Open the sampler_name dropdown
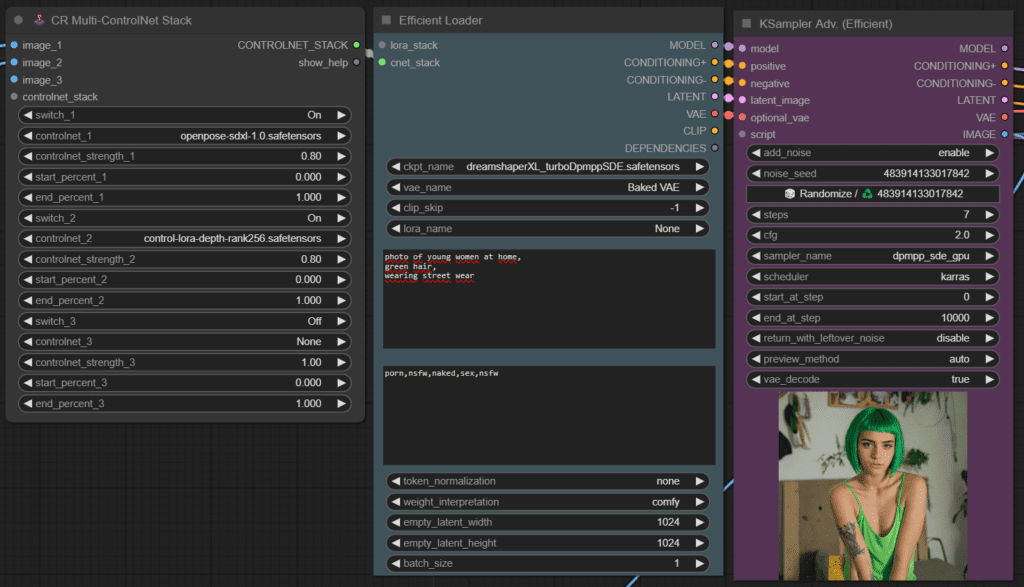Image resolution: width=1024 pixels, height=587 pixels. (x=872, y=256)
